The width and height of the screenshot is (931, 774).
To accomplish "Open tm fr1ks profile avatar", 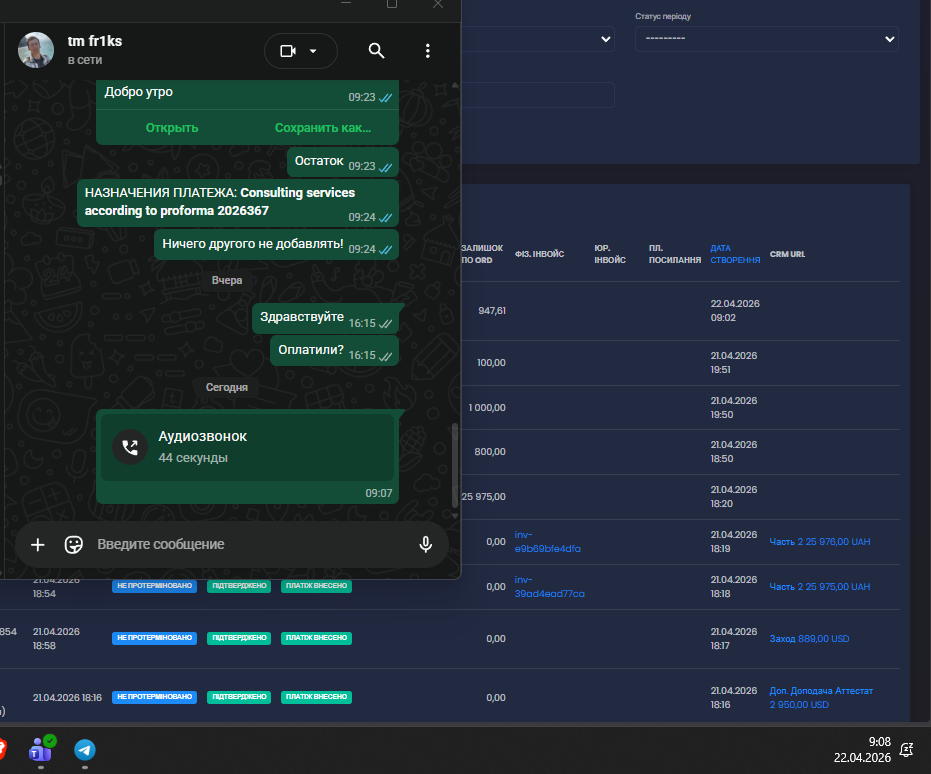I will (36, 50).
